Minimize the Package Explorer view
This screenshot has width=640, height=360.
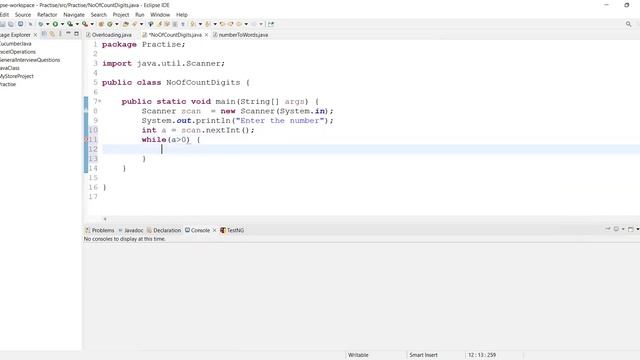point(68,34)
